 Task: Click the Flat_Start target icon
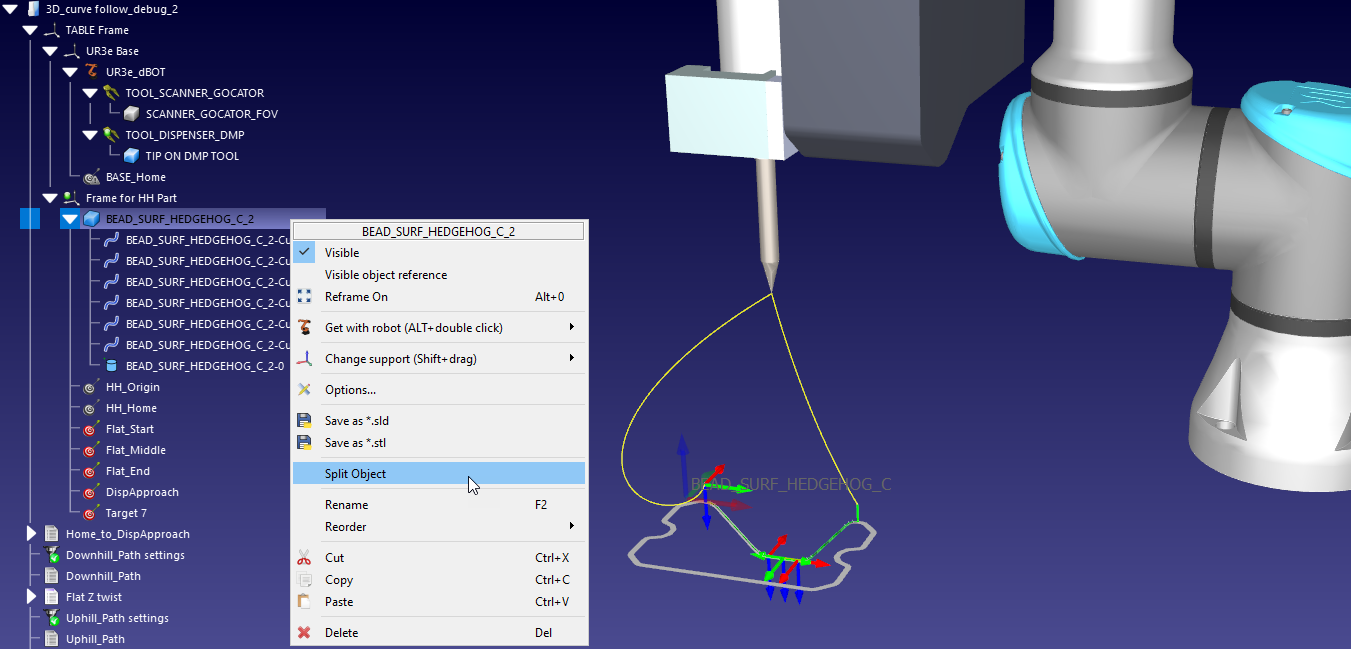(91, 429)
